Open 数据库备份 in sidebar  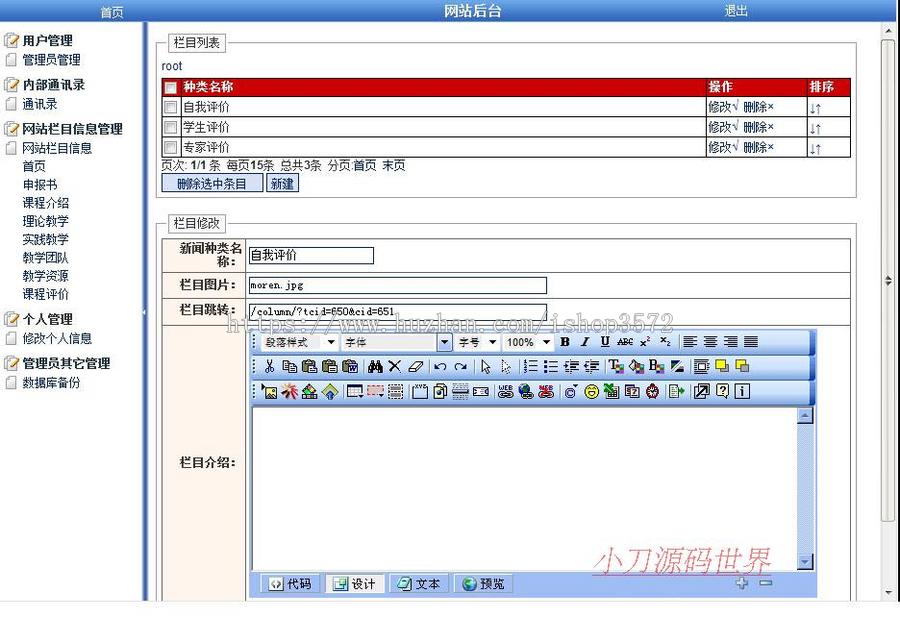[51, 383]
